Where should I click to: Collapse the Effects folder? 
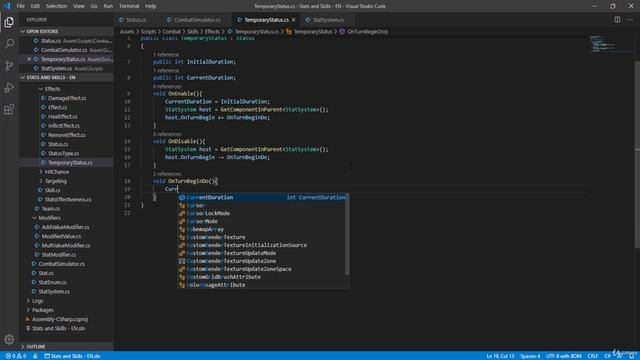click(x=41, y=89)
